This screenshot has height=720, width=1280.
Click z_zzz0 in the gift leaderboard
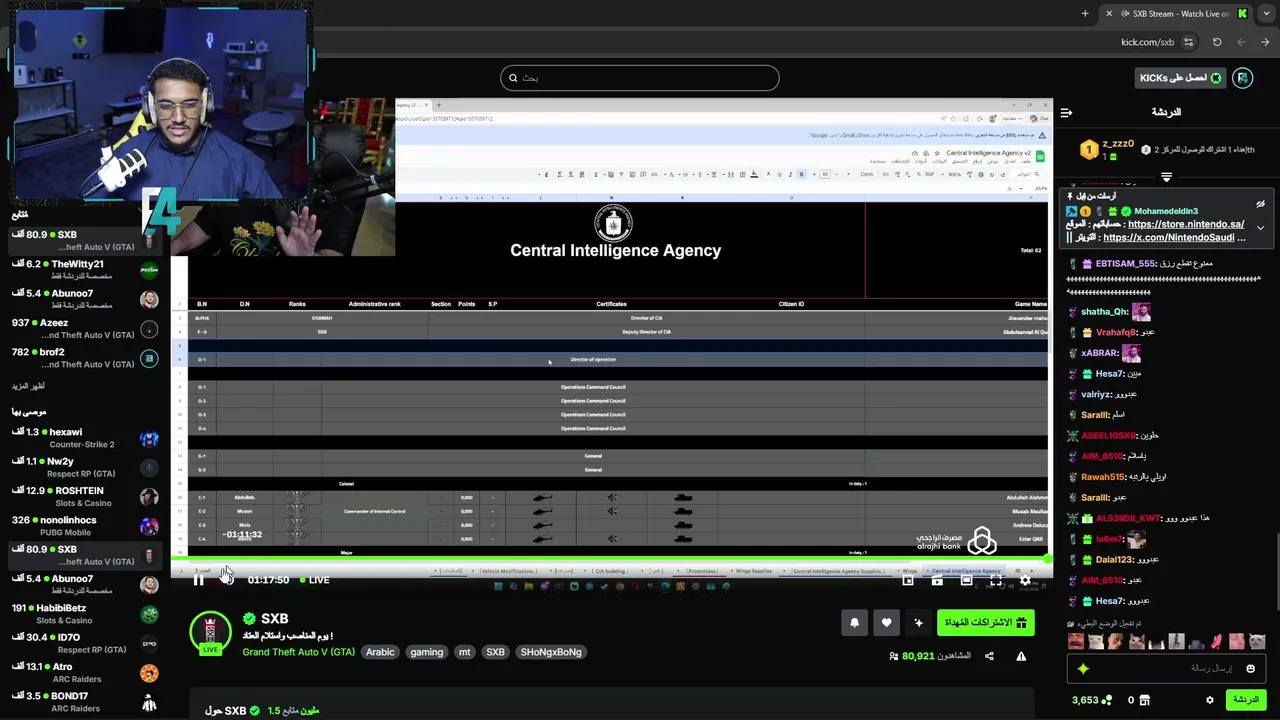(1118, 144)
